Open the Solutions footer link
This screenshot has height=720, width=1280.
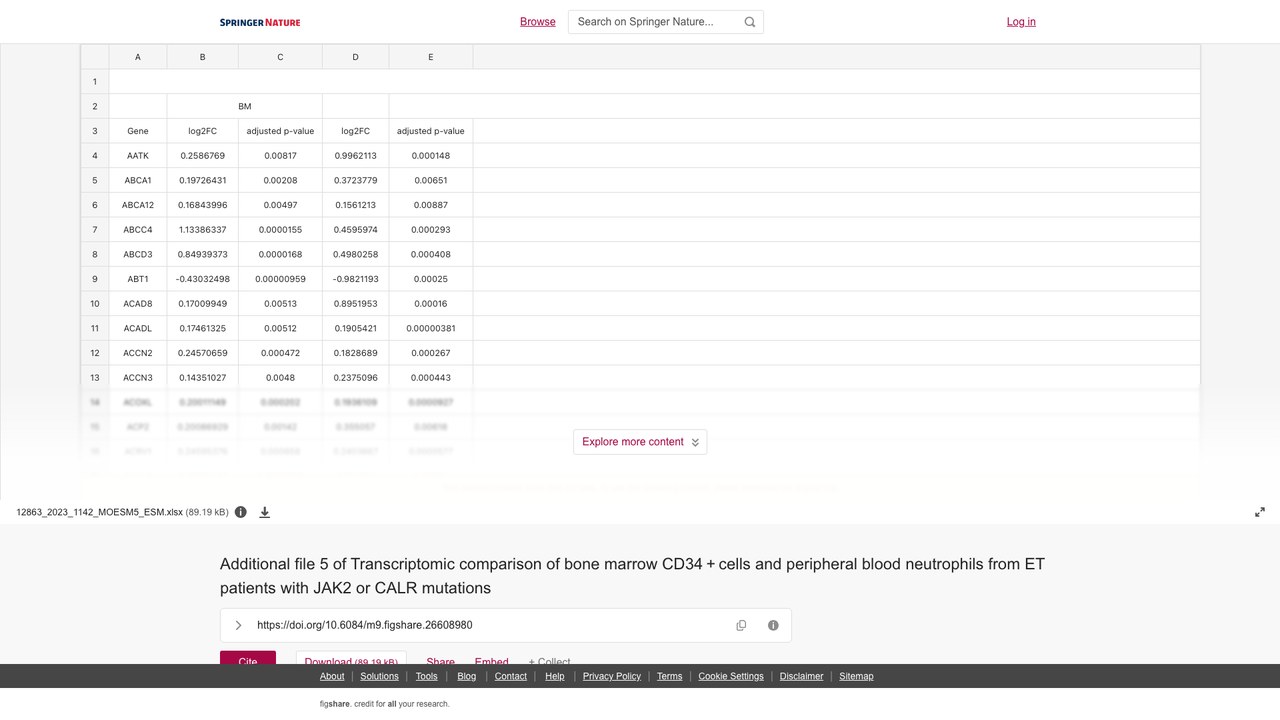click(x=379, y=676)
